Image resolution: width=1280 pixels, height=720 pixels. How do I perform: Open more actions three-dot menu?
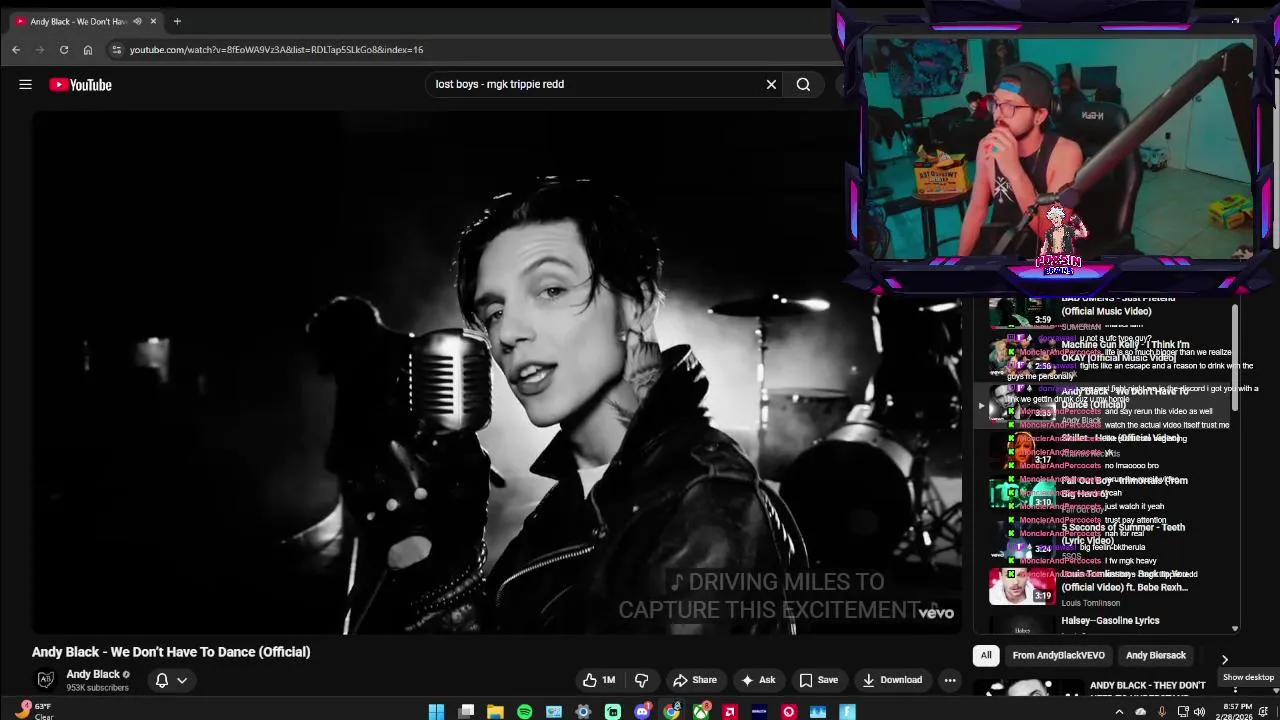point(950,680)
